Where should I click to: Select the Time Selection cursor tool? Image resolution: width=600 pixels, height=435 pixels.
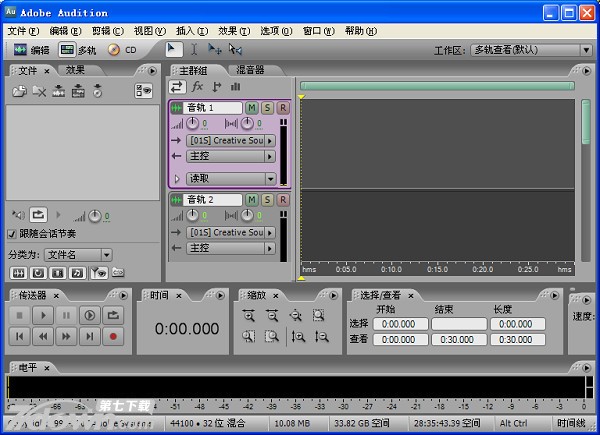tap(193, 49)
